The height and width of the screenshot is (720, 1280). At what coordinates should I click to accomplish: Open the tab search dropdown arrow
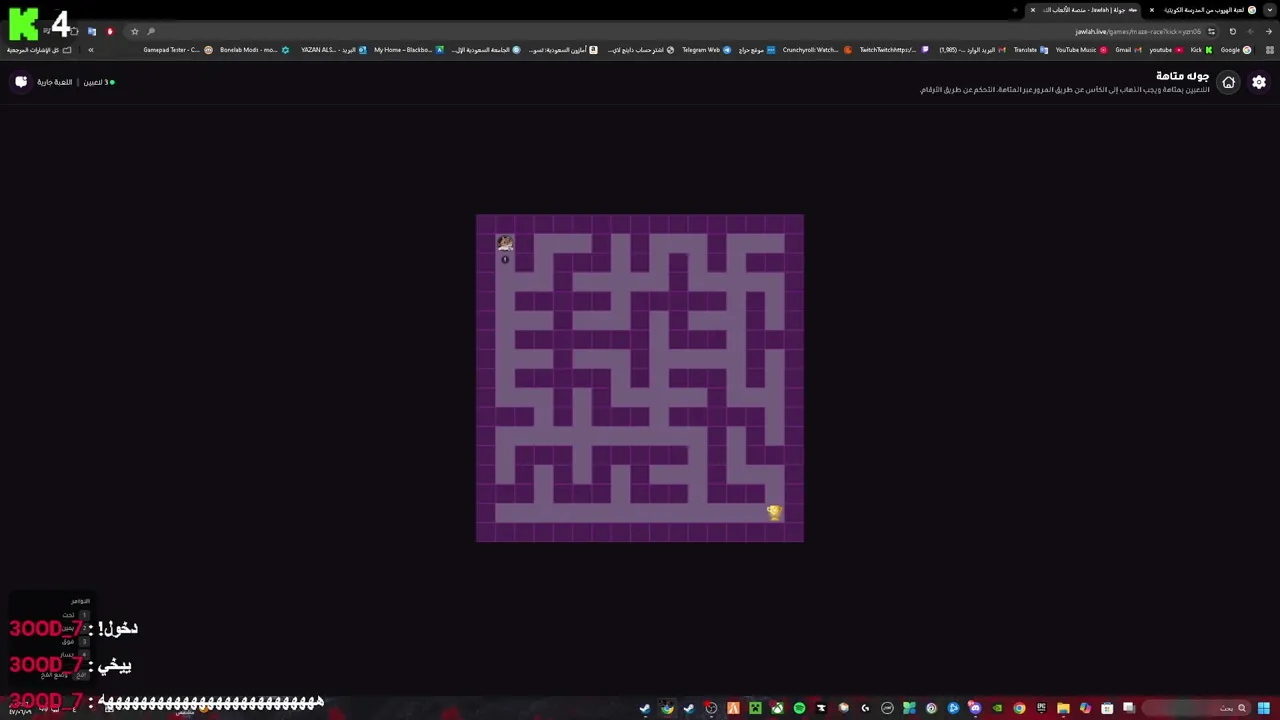(1269, 10)
